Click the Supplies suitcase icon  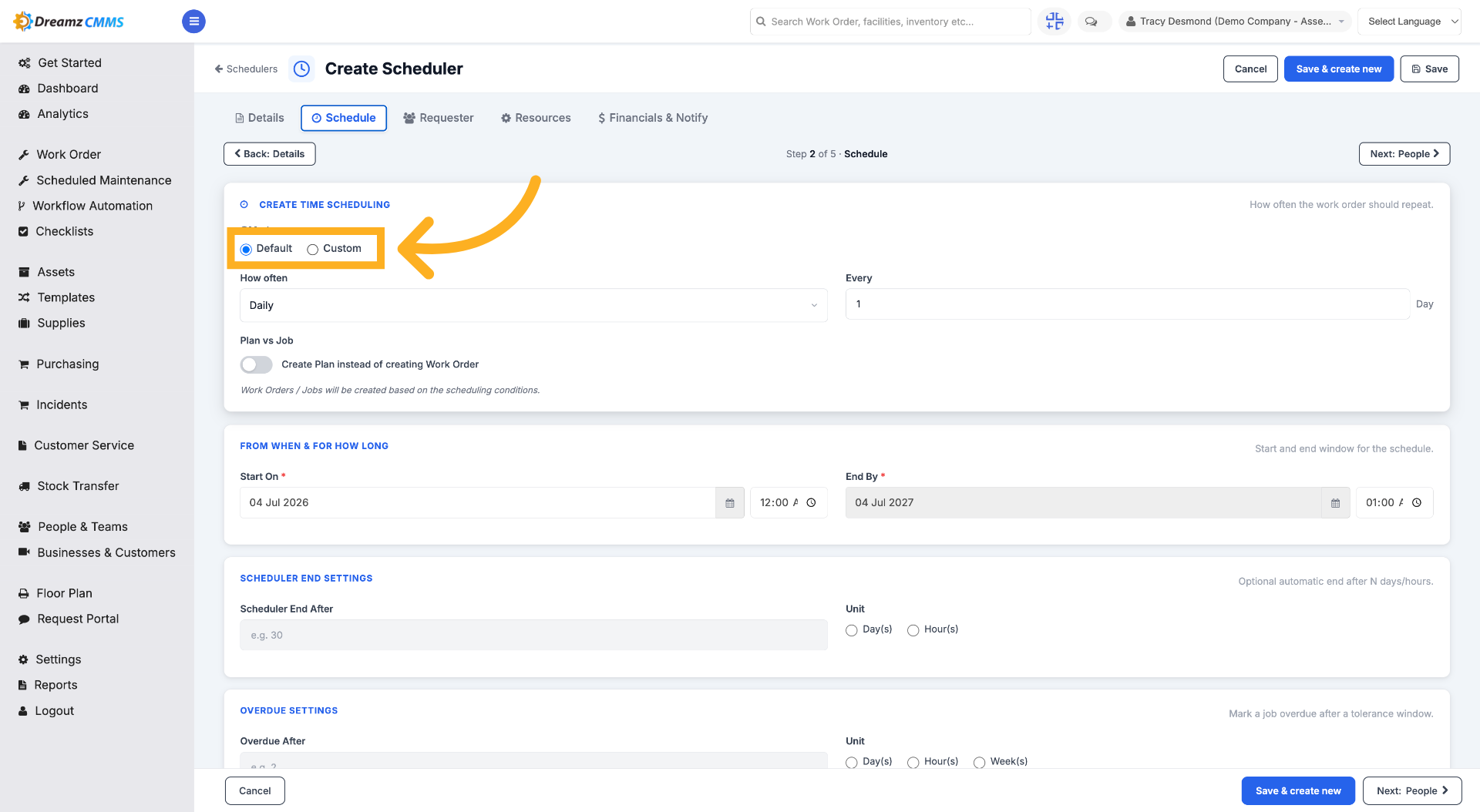pyautogui.click(x=24, y=324)
